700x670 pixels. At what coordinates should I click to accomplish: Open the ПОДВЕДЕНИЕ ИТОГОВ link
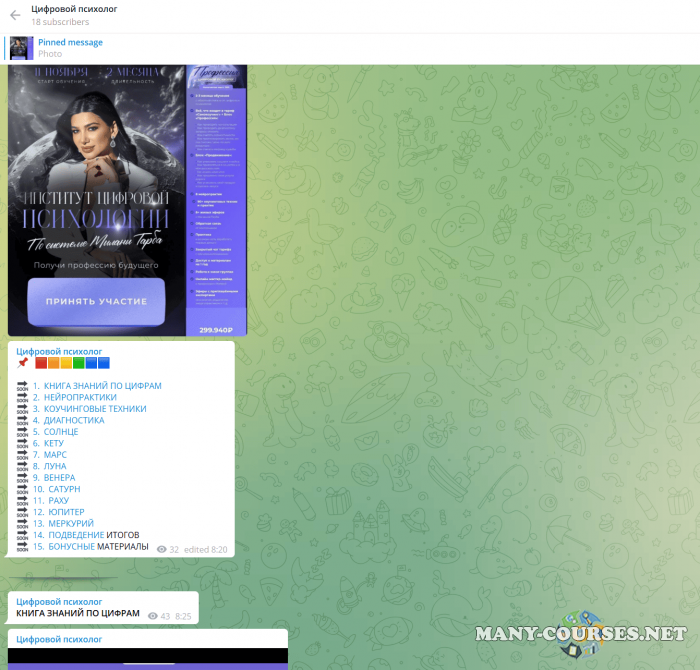(92, 535)
